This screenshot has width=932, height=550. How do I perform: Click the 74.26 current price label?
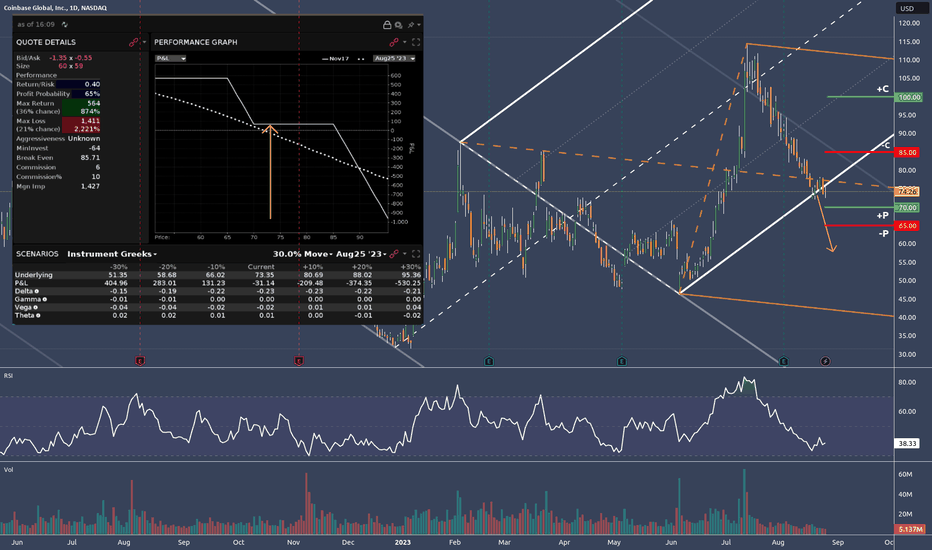(x=907, y=191)
